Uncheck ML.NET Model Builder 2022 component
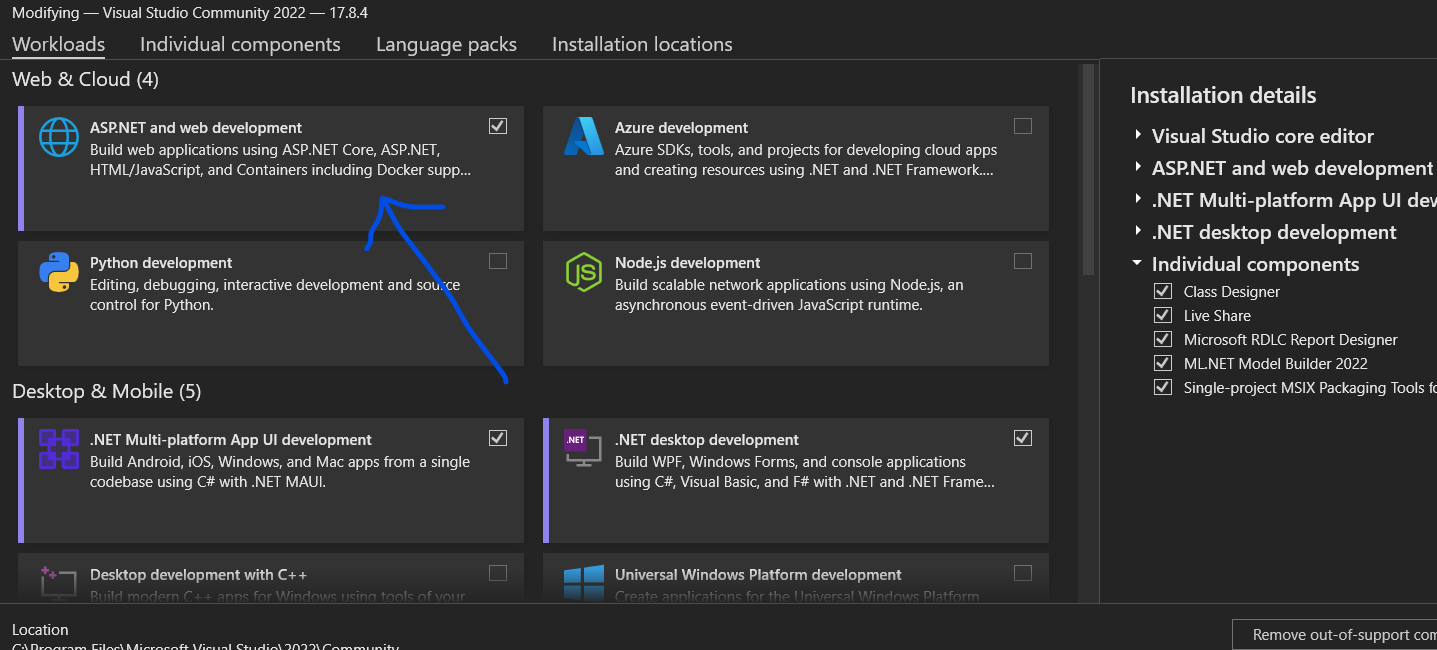Screen dimensions: 1437x650 coord(1162,363)
